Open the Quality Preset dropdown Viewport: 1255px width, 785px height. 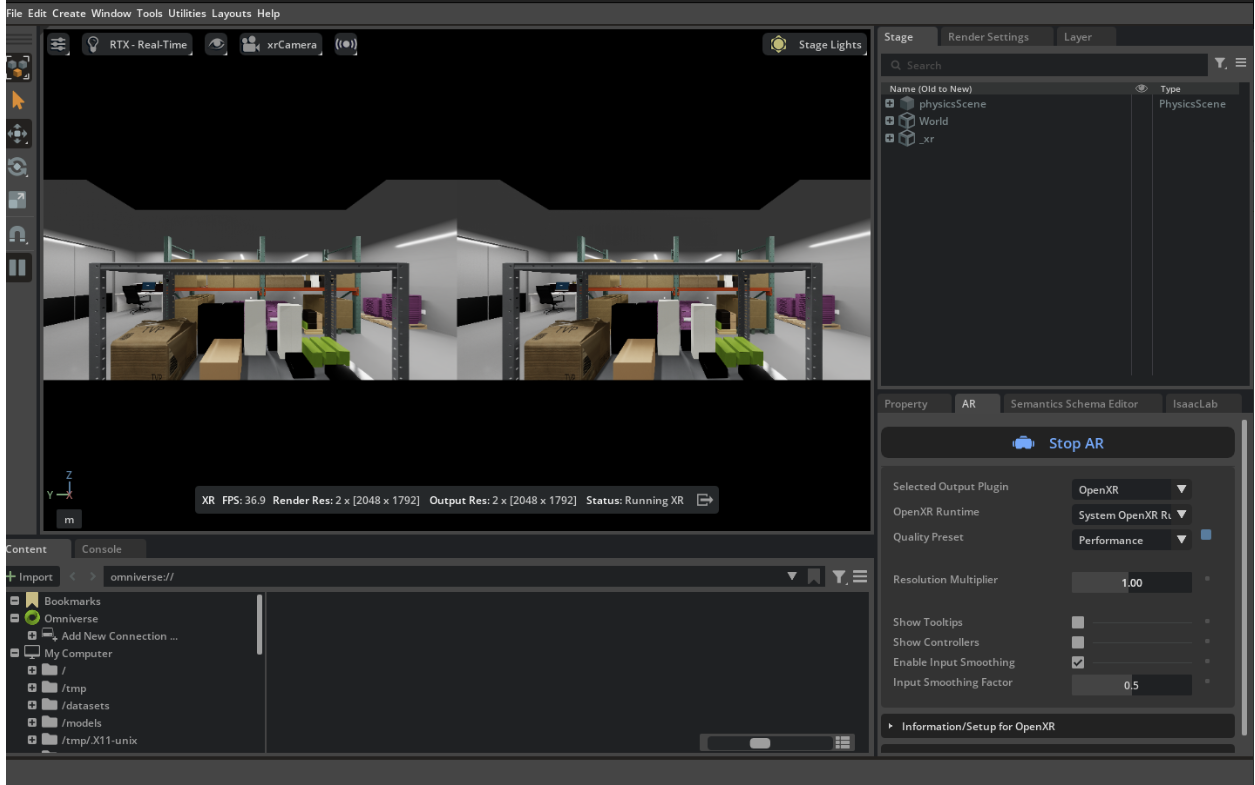click(1131, 540)
